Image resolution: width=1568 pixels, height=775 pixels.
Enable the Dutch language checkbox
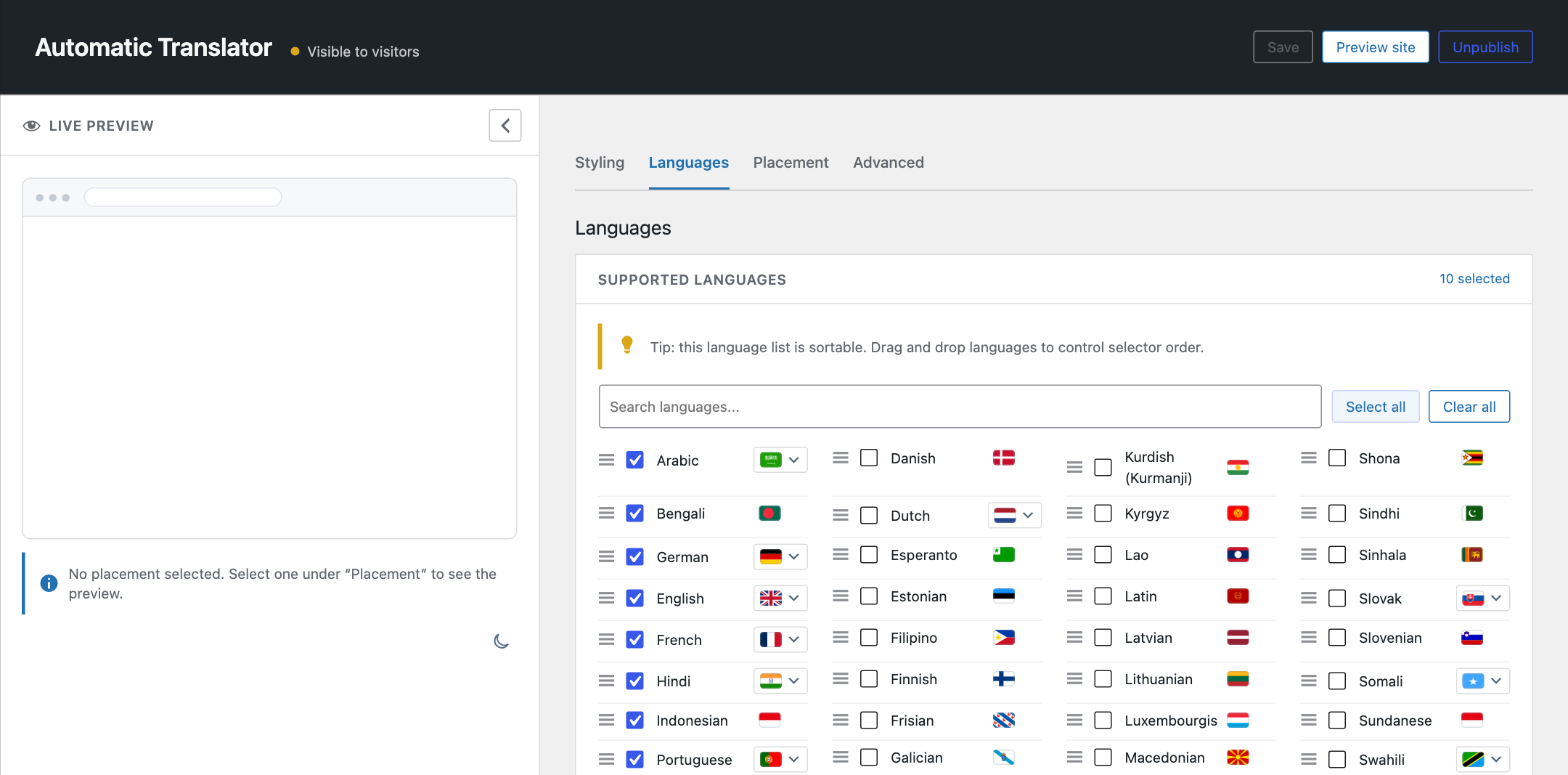pos(869,515)
